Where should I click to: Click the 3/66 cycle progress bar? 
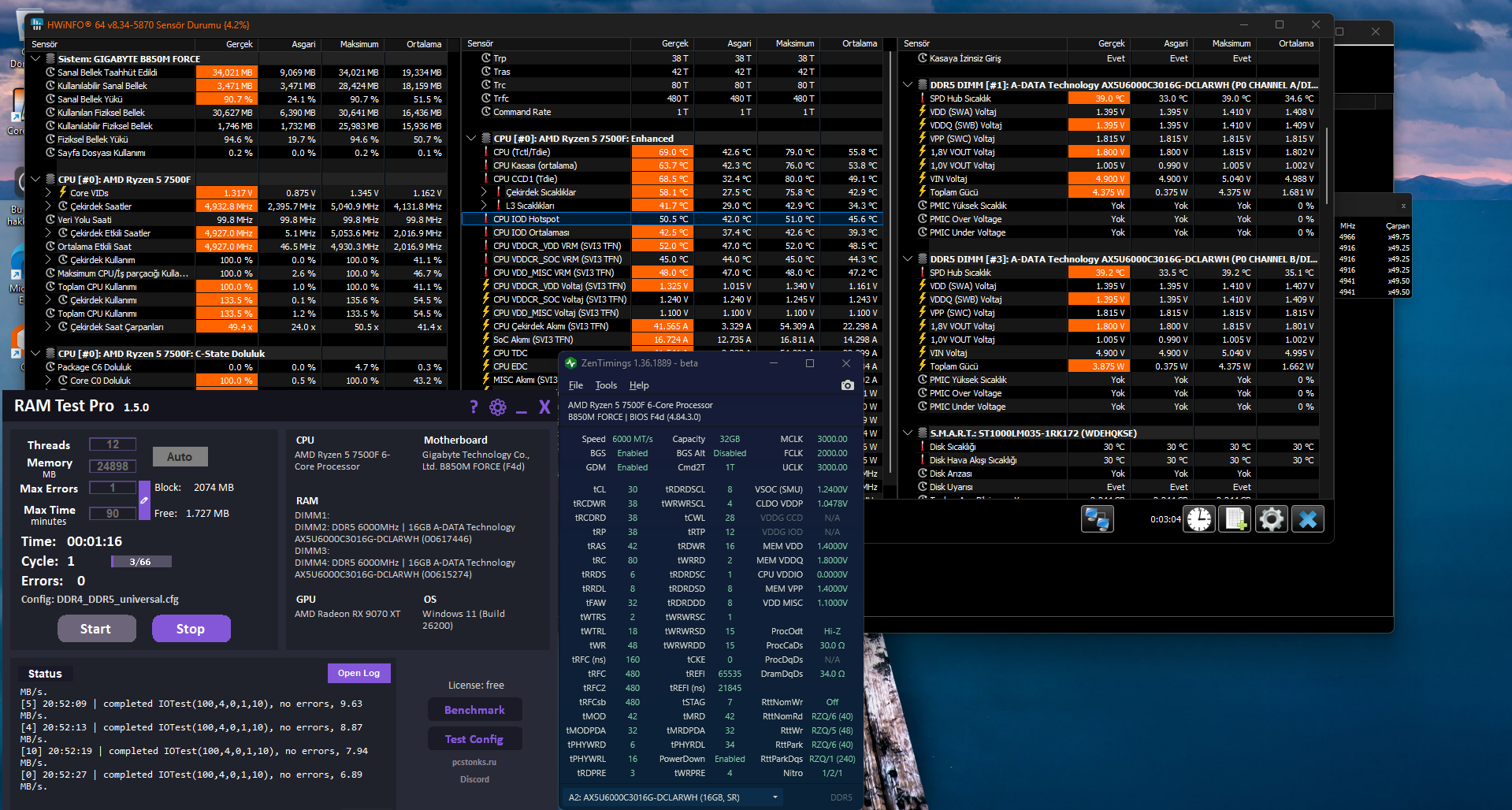[x=141, y=562]
